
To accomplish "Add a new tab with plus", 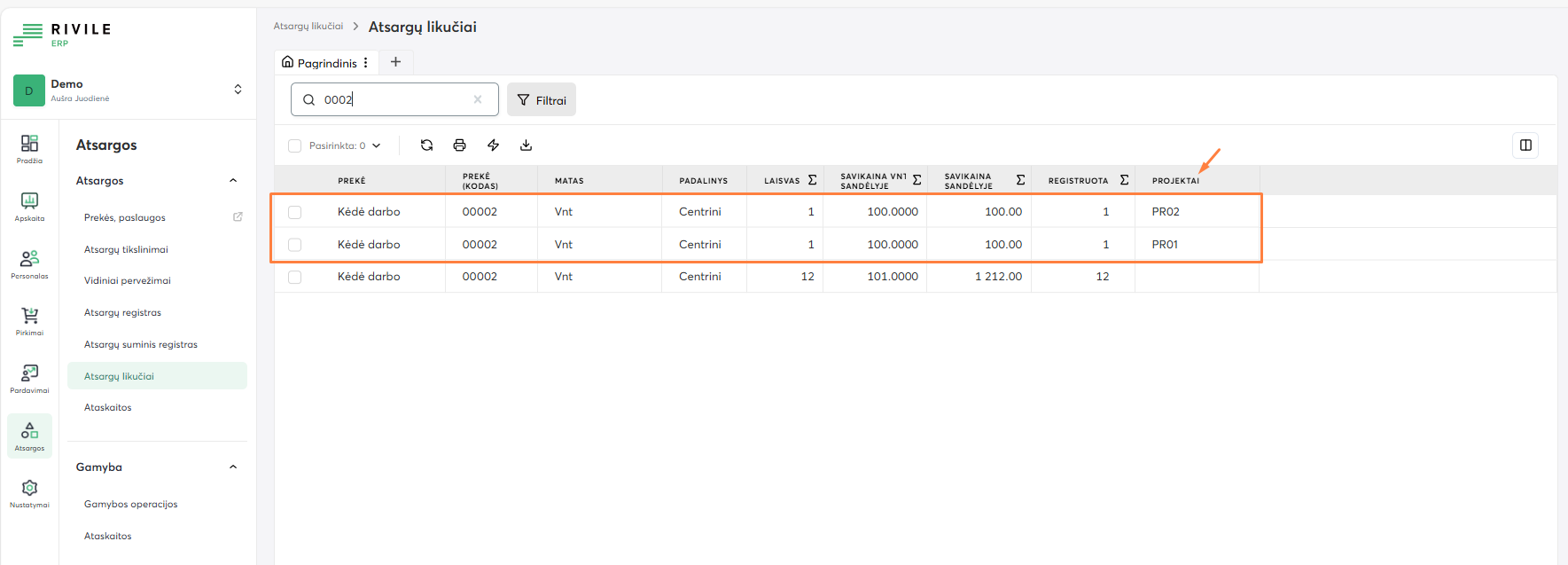I will click(395, 62).
